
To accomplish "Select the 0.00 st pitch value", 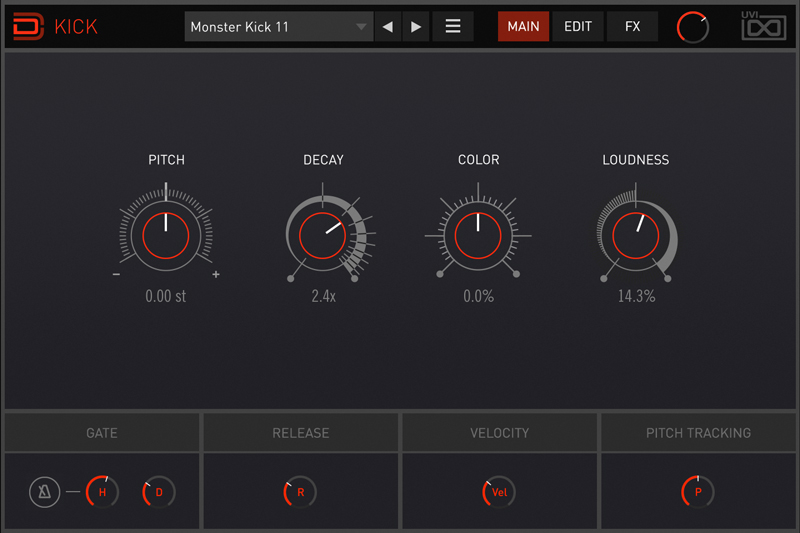I will 166,296.
